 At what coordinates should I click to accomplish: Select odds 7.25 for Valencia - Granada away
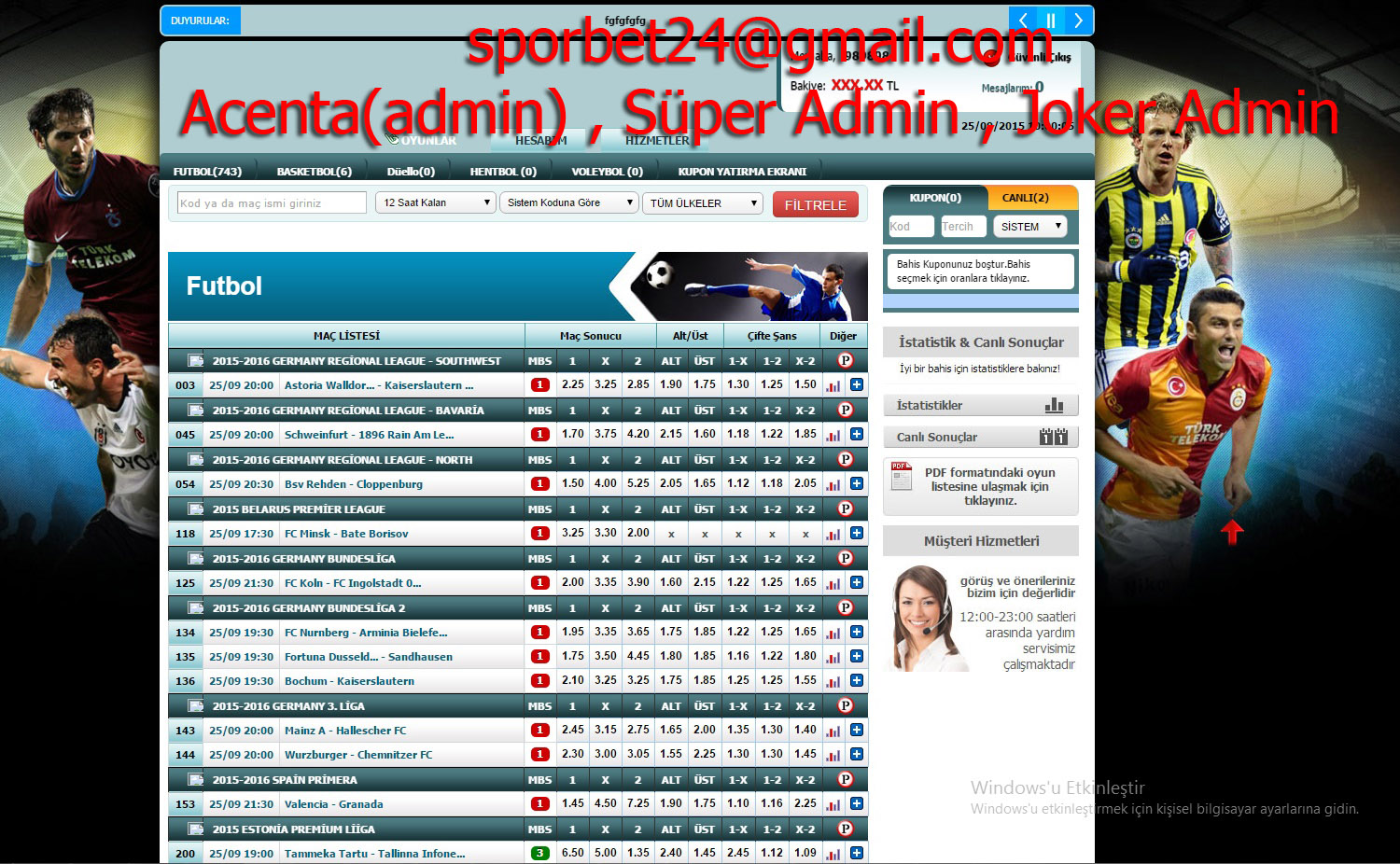638,803
